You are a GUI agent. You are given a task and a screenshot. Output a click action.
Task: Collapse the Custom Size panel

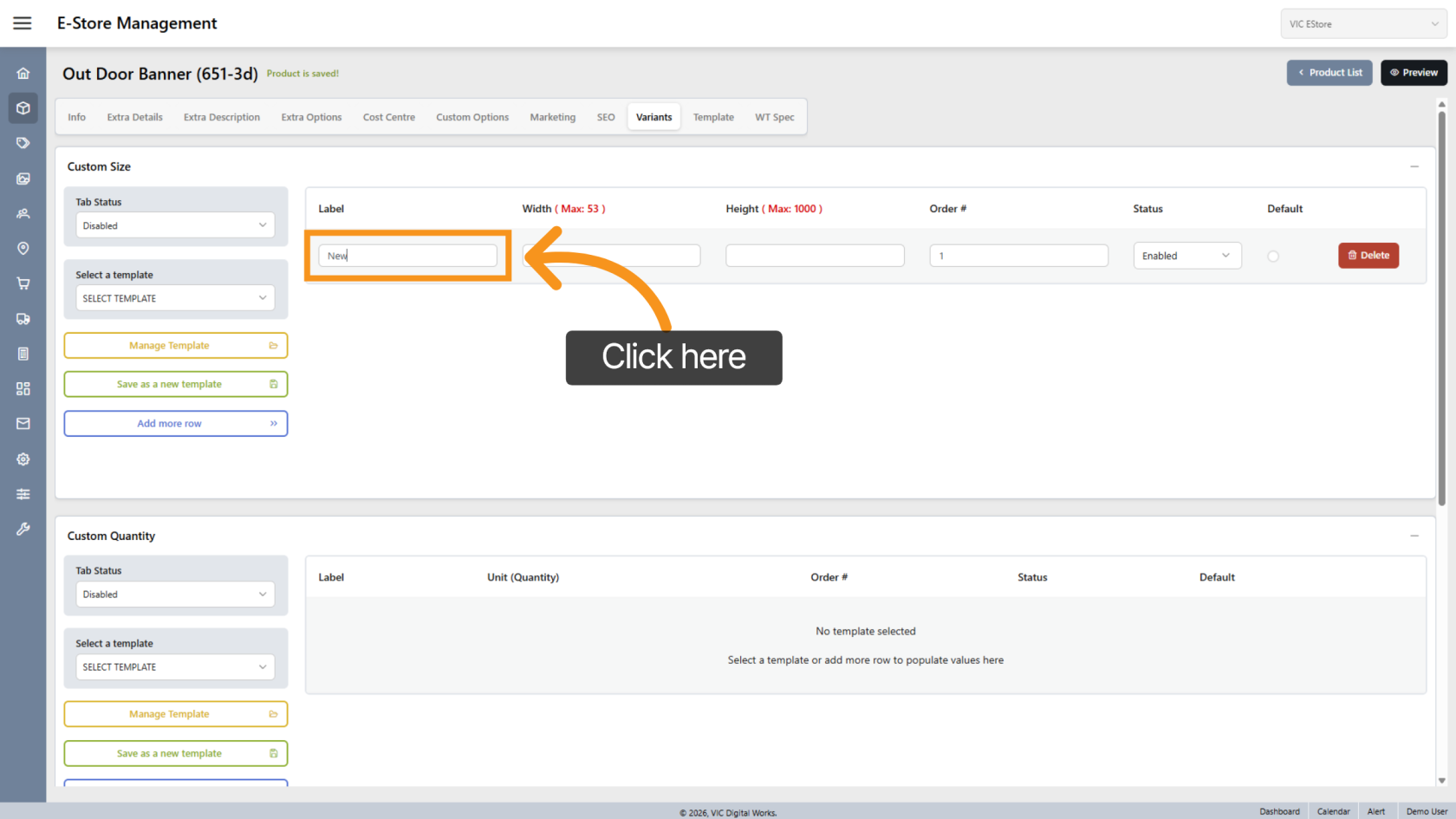coord(1414,166)
